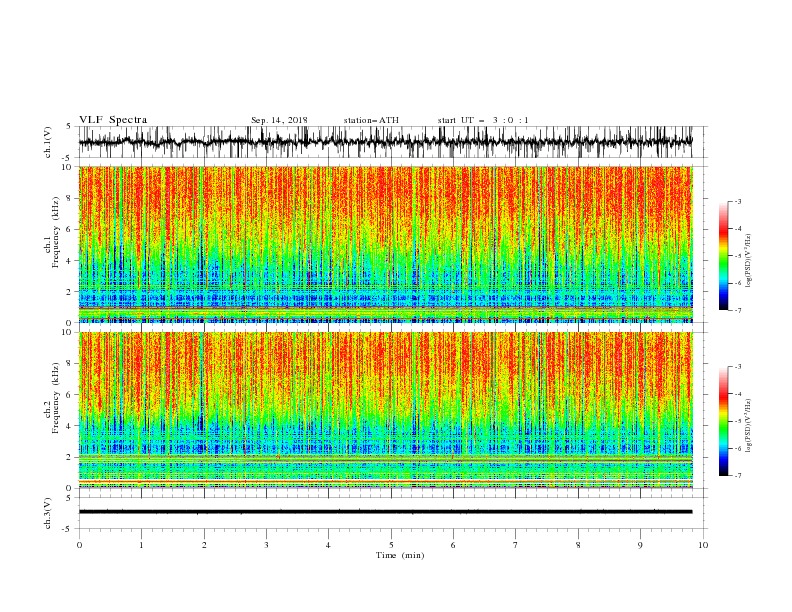Click the ch.1 PSD color scale bar
Viewport: 792px width, 612px height.
[x=724, y=256]
